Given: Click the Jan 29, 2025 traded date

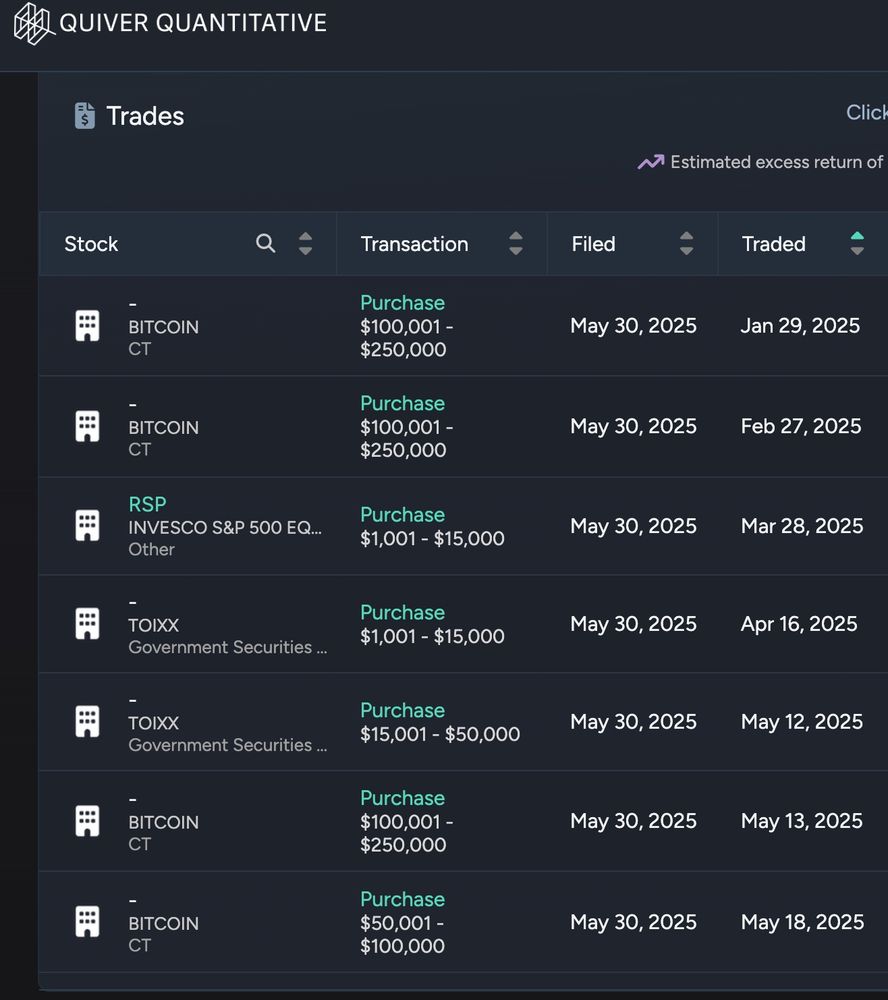Looking at the screenshot, I should 800,326.
